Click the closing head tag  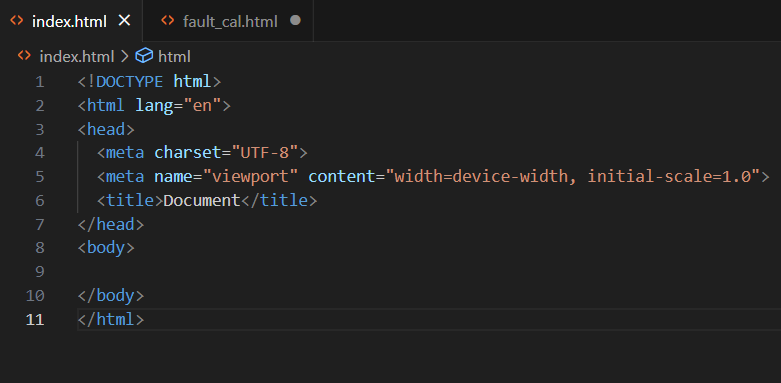tap(111, 225)
